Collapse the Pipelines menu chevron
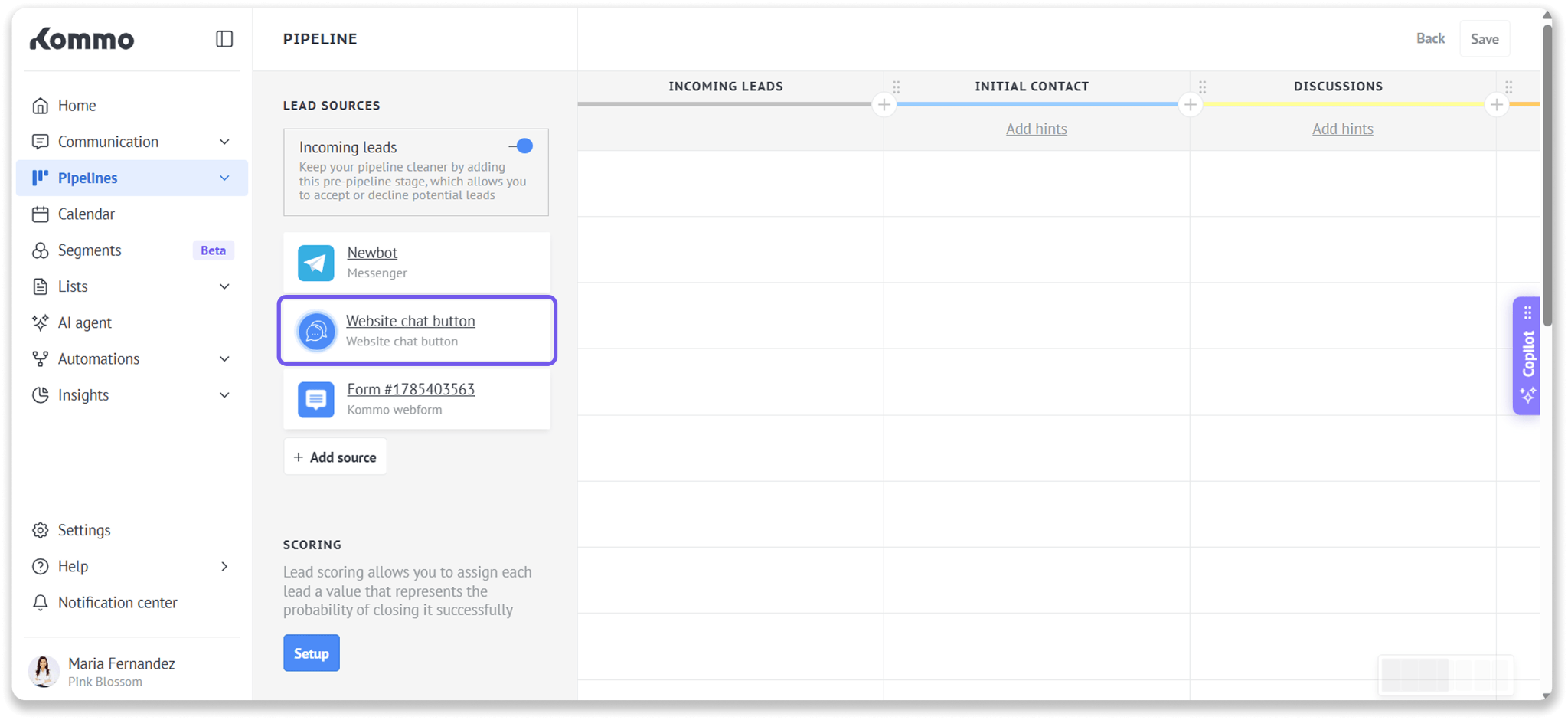 [x=224, y=178]
